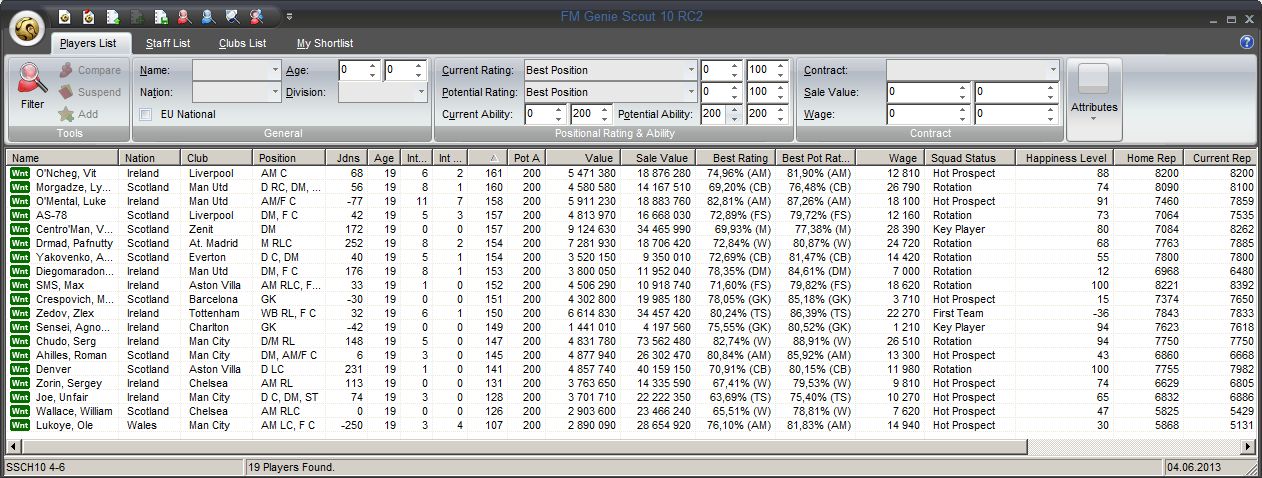Switch to the My Shortlist tab
This screenshot has height=478, width=1262.
pyautogui.click(x=324, y=43)
